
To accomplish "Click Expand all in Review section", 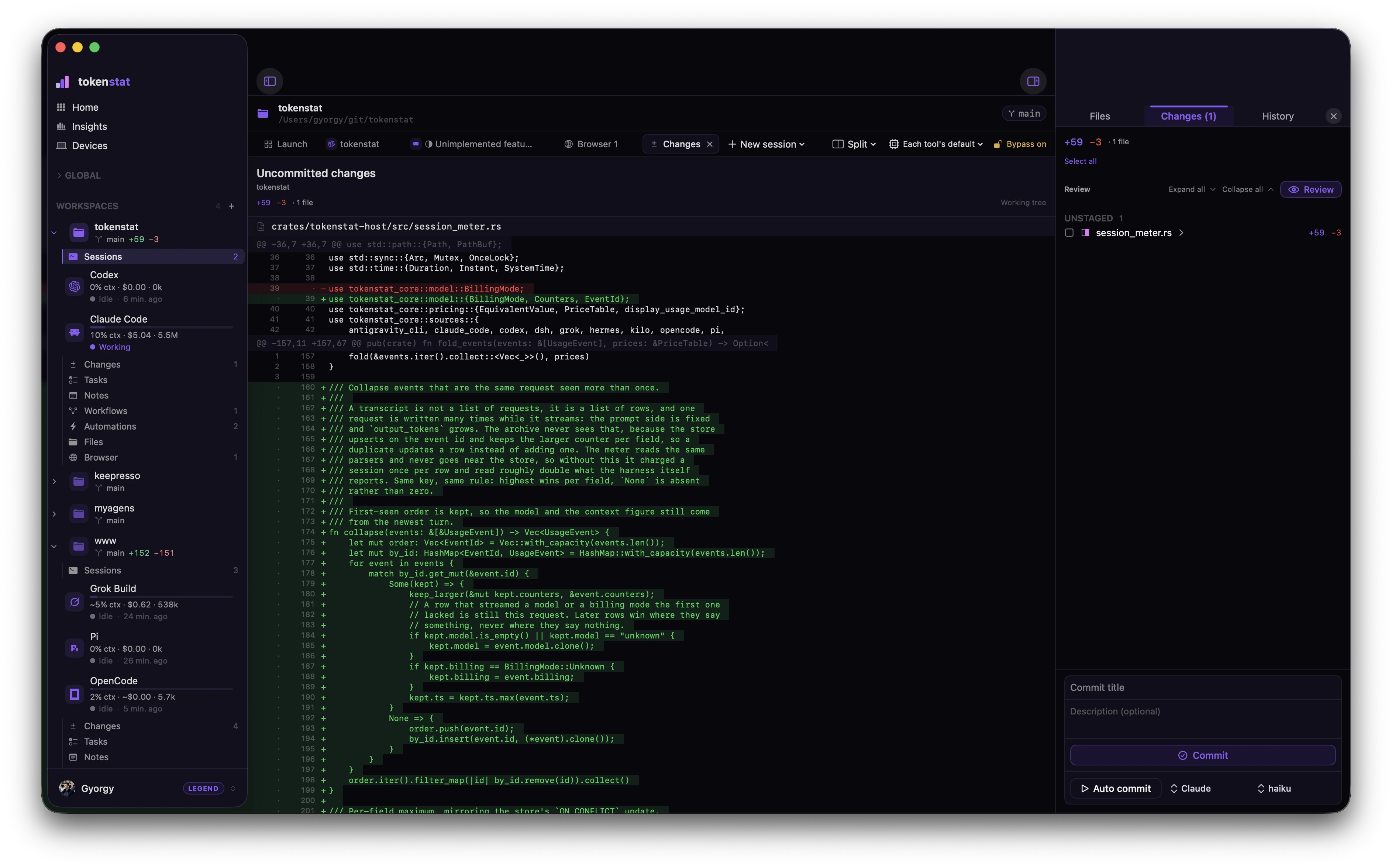I will click(x=1192, y=189).
